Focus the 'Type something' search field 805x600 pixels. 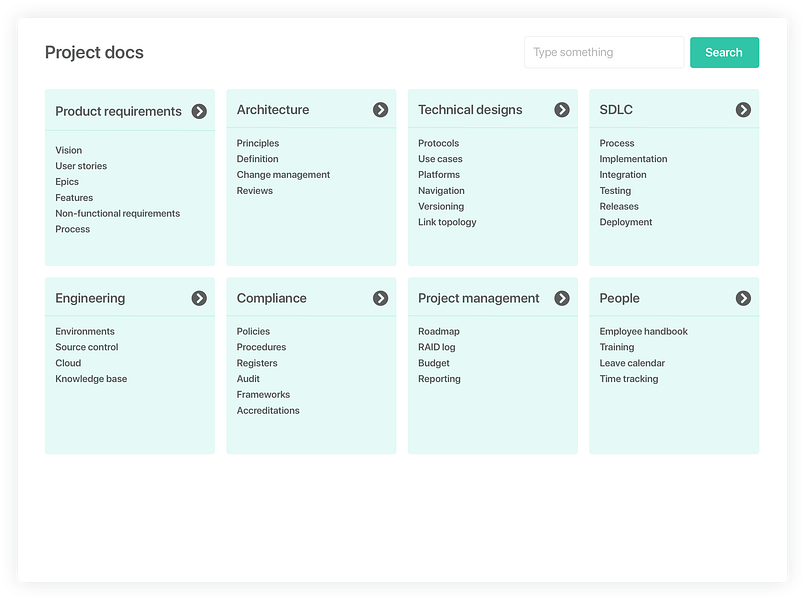coord(604,52)
